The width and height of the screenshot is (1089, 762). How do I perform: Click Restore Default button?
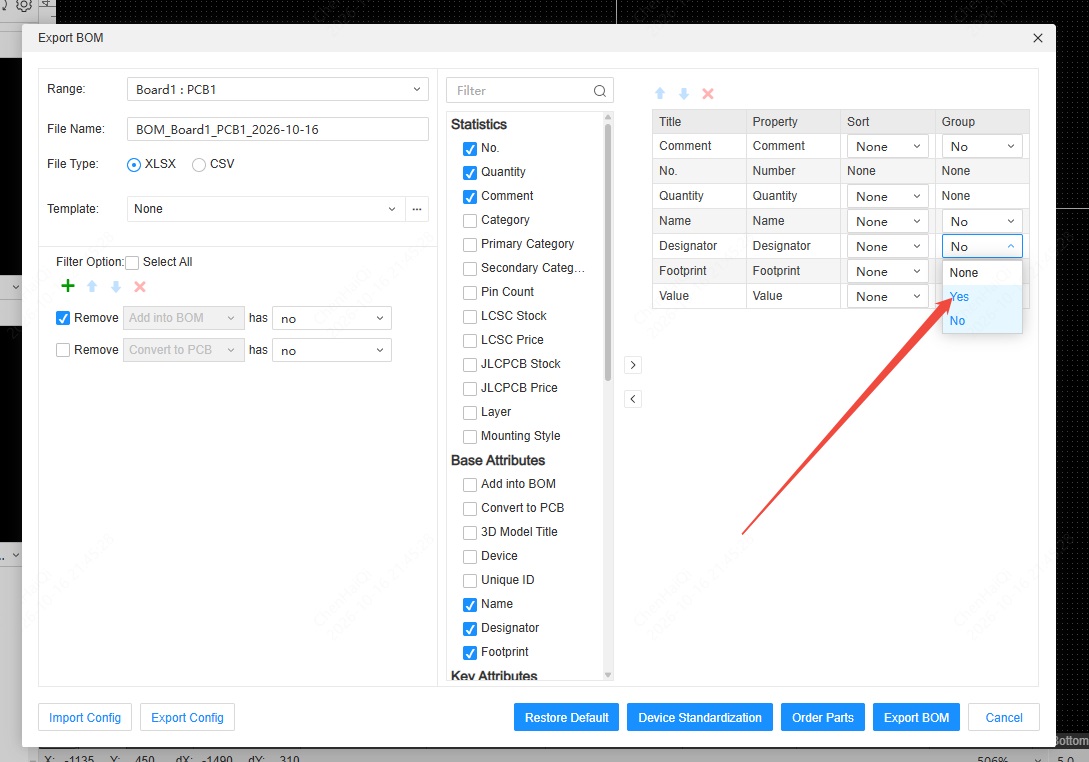(567, 718)
